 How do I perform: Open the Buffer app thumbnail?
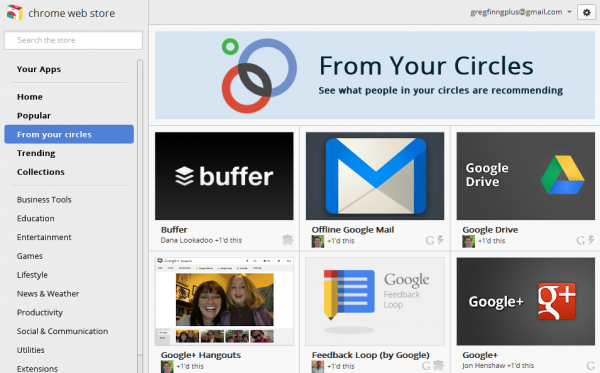[x=224, y=176]
